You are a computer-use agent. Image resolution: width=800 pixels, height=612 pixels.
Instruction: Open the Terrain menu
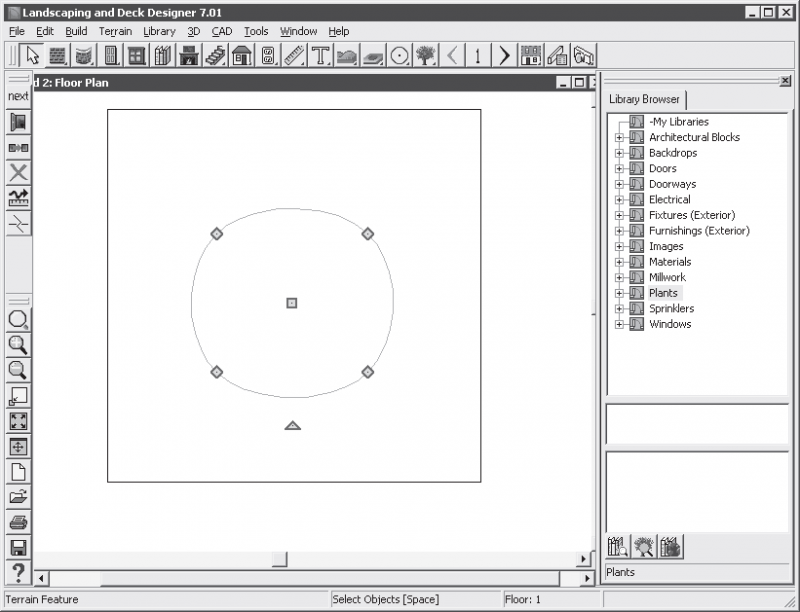point(115,32)
